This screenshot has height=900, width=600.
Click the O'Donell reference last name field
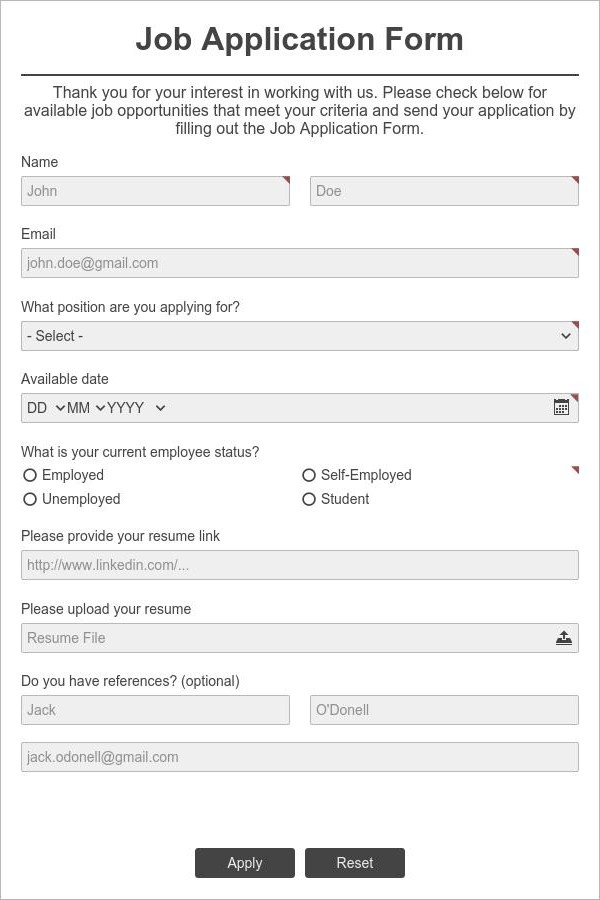444,709
